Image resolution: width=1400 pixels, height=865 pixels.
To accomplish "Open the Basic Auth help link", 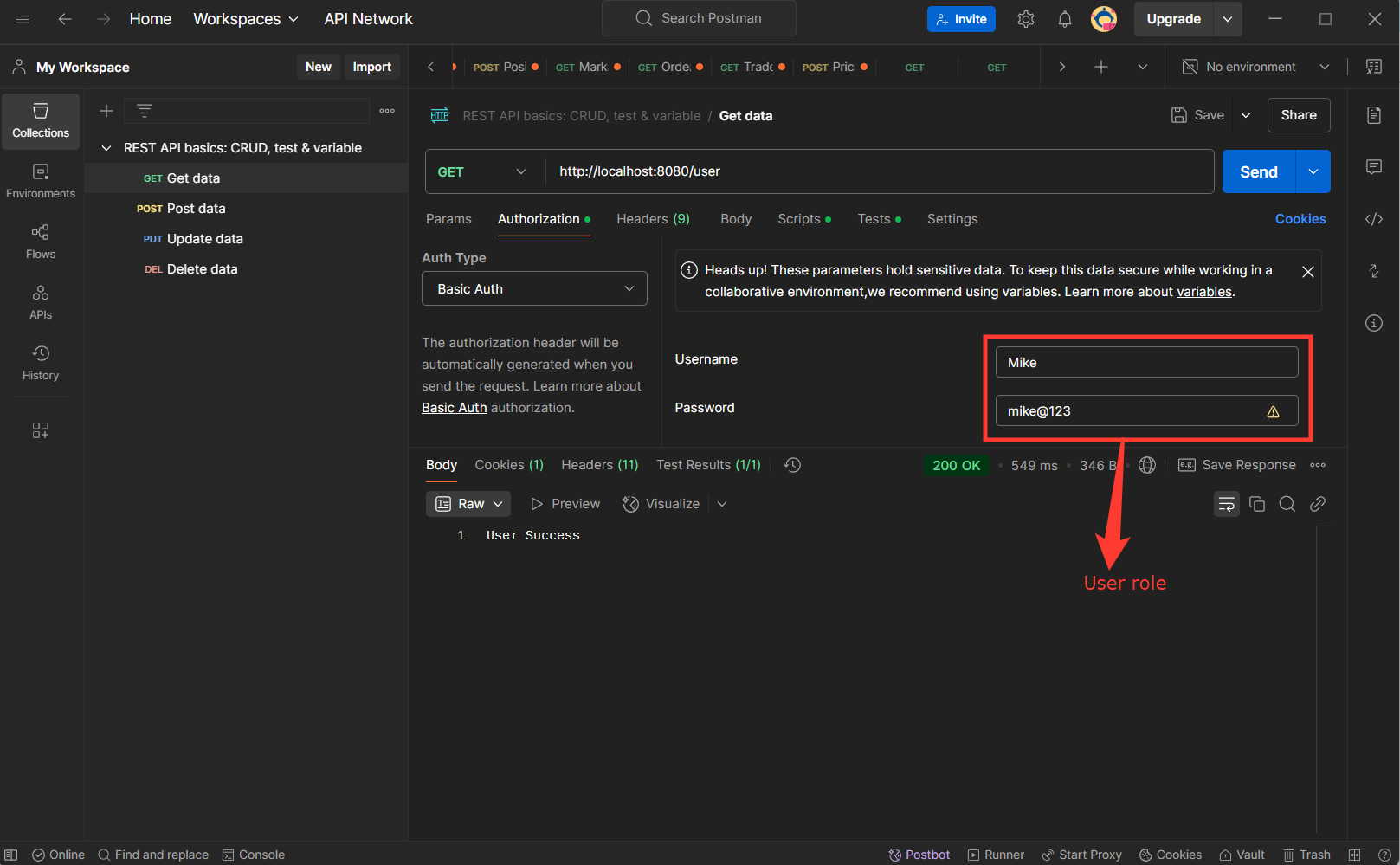I will point(455,408).
